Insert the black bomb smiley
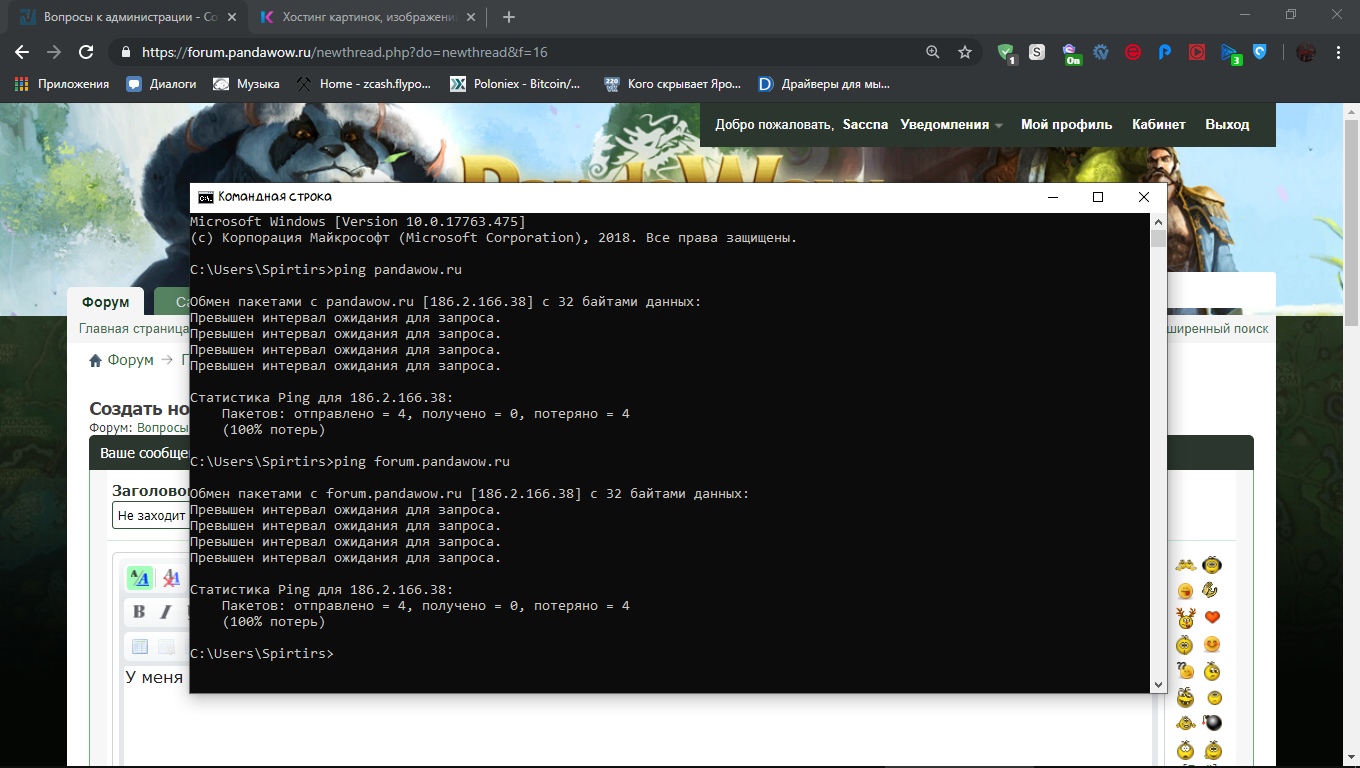 click(1212, 723)
